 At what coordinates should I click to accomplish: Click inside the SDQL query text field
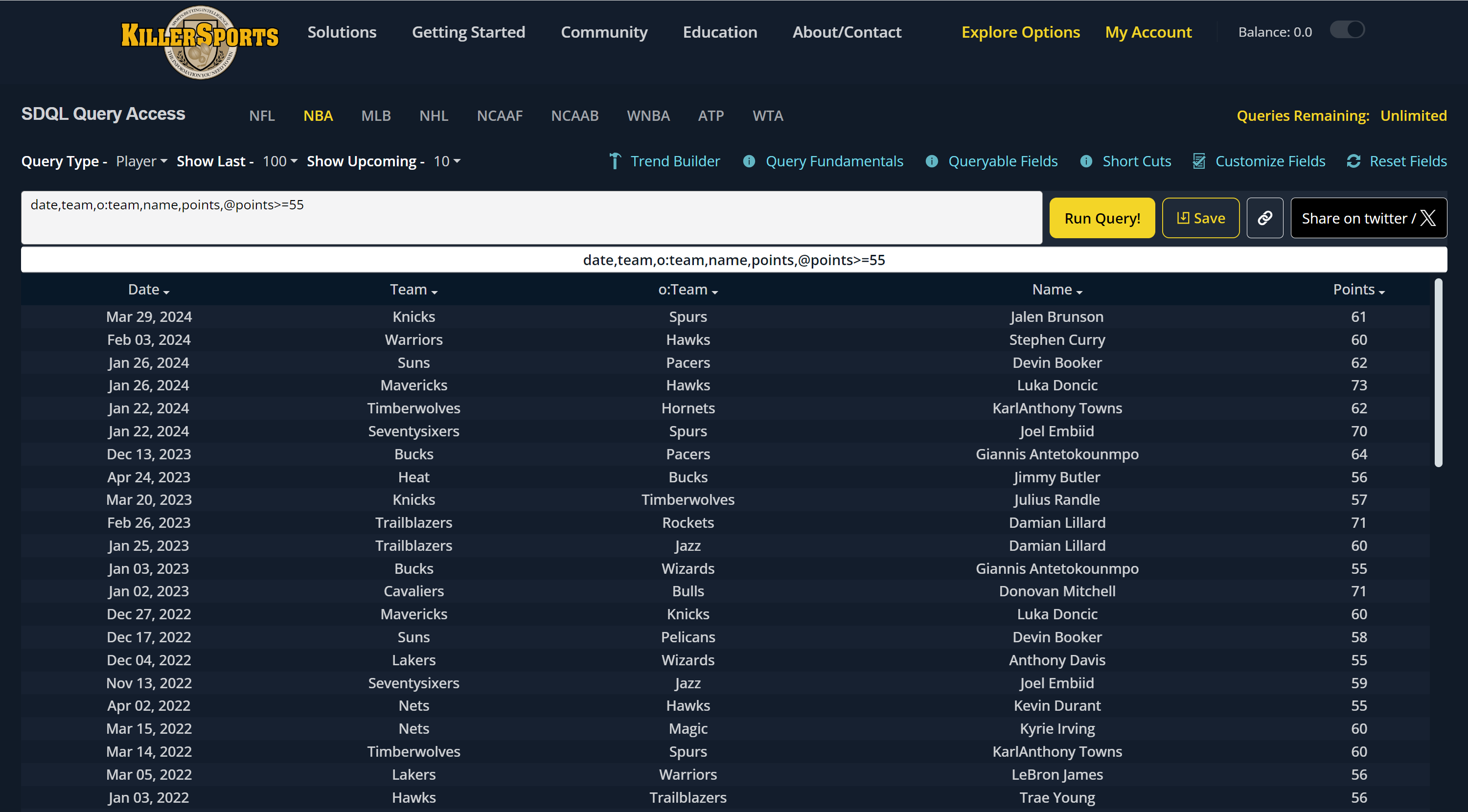pos(532,218)
